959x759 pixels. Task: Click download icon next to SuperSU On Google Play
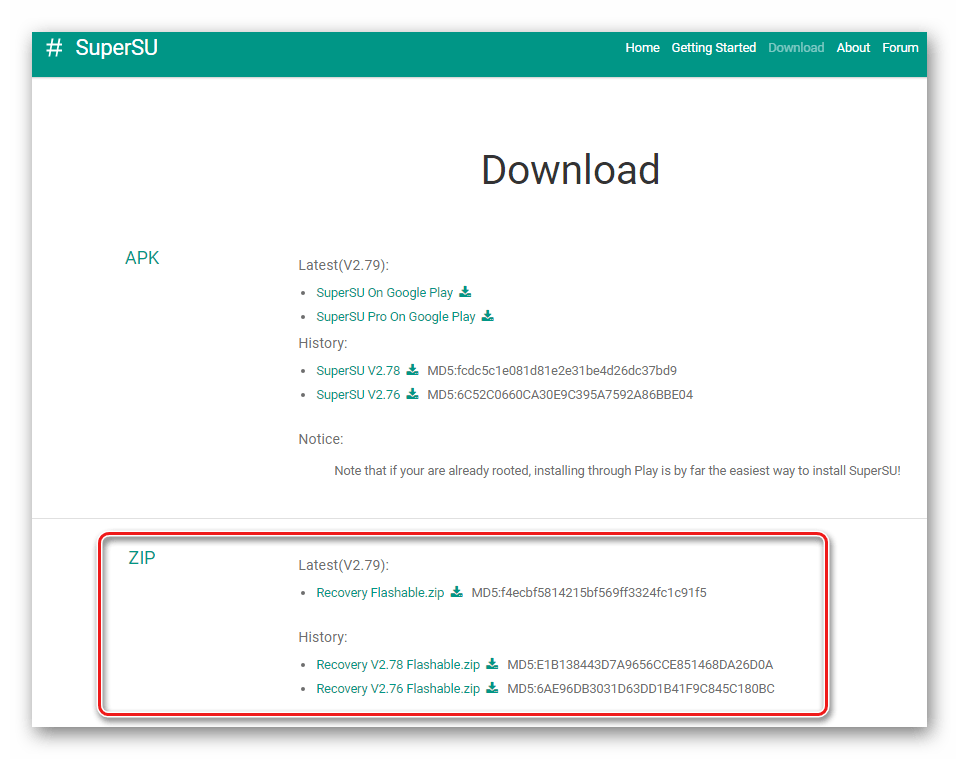pos(465,292)
